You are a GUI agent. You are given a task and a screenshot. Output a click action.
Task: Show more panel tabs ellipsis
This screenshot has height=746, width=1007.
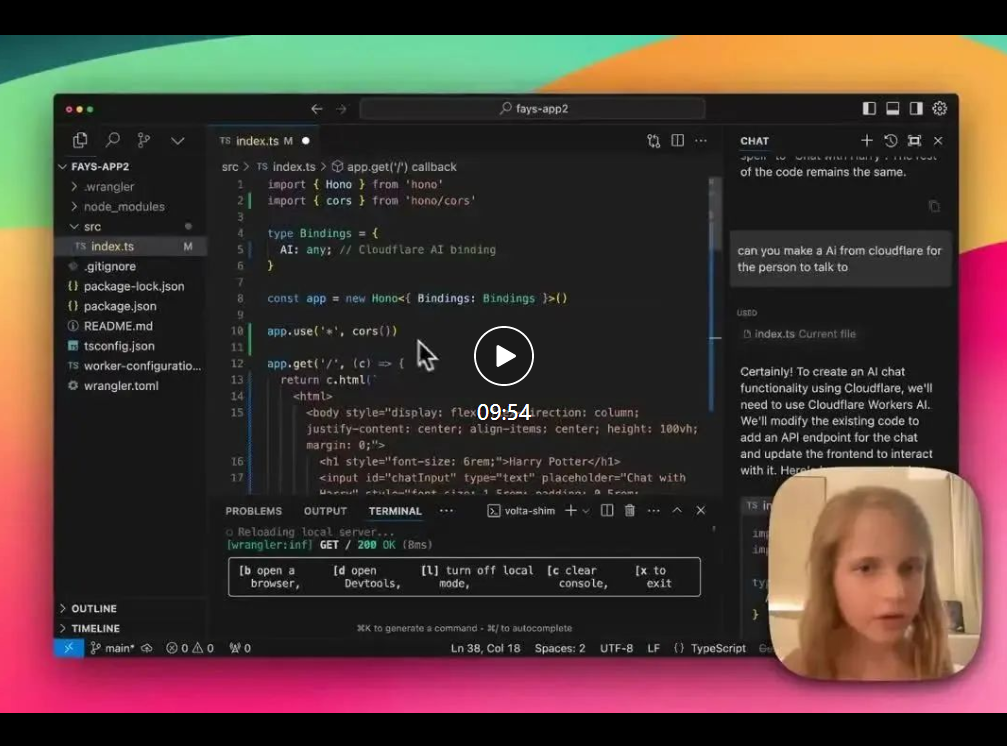point(446,511)
